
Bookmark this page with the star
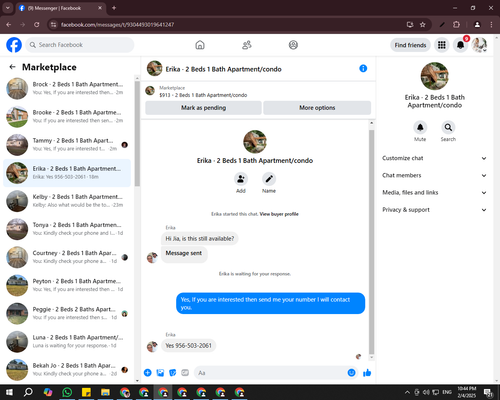click(x=423, y=25)
